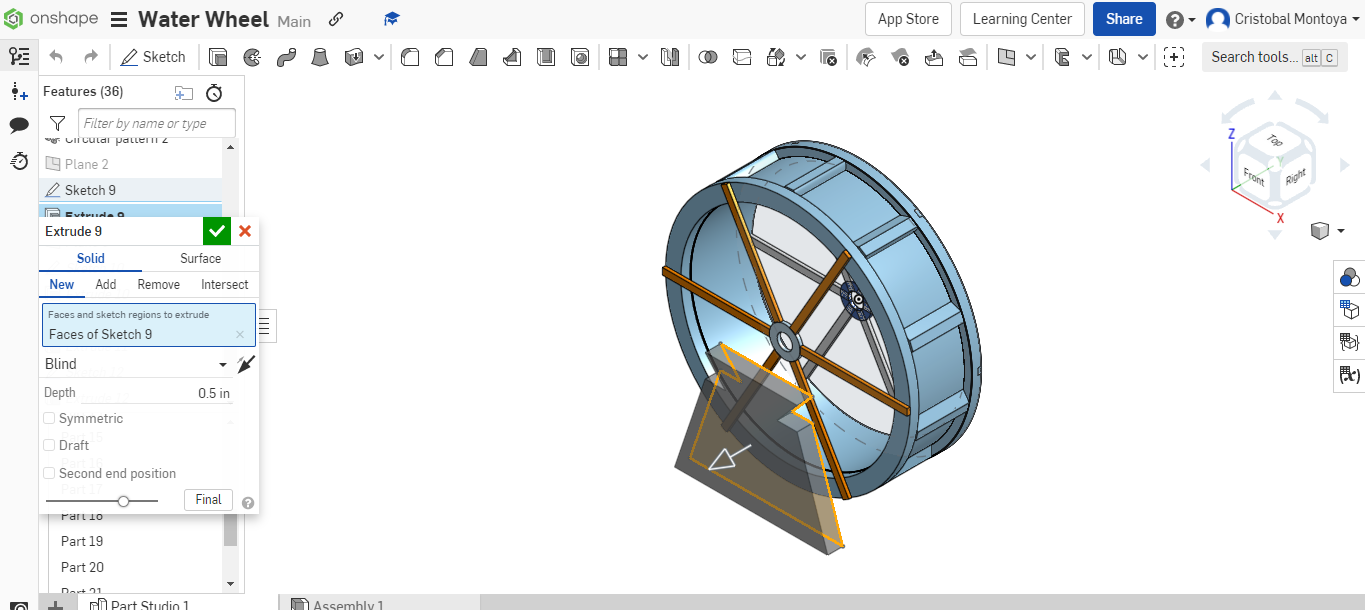Click the Share button
The image size is (1365, 610).
(x=1124, y=19)
